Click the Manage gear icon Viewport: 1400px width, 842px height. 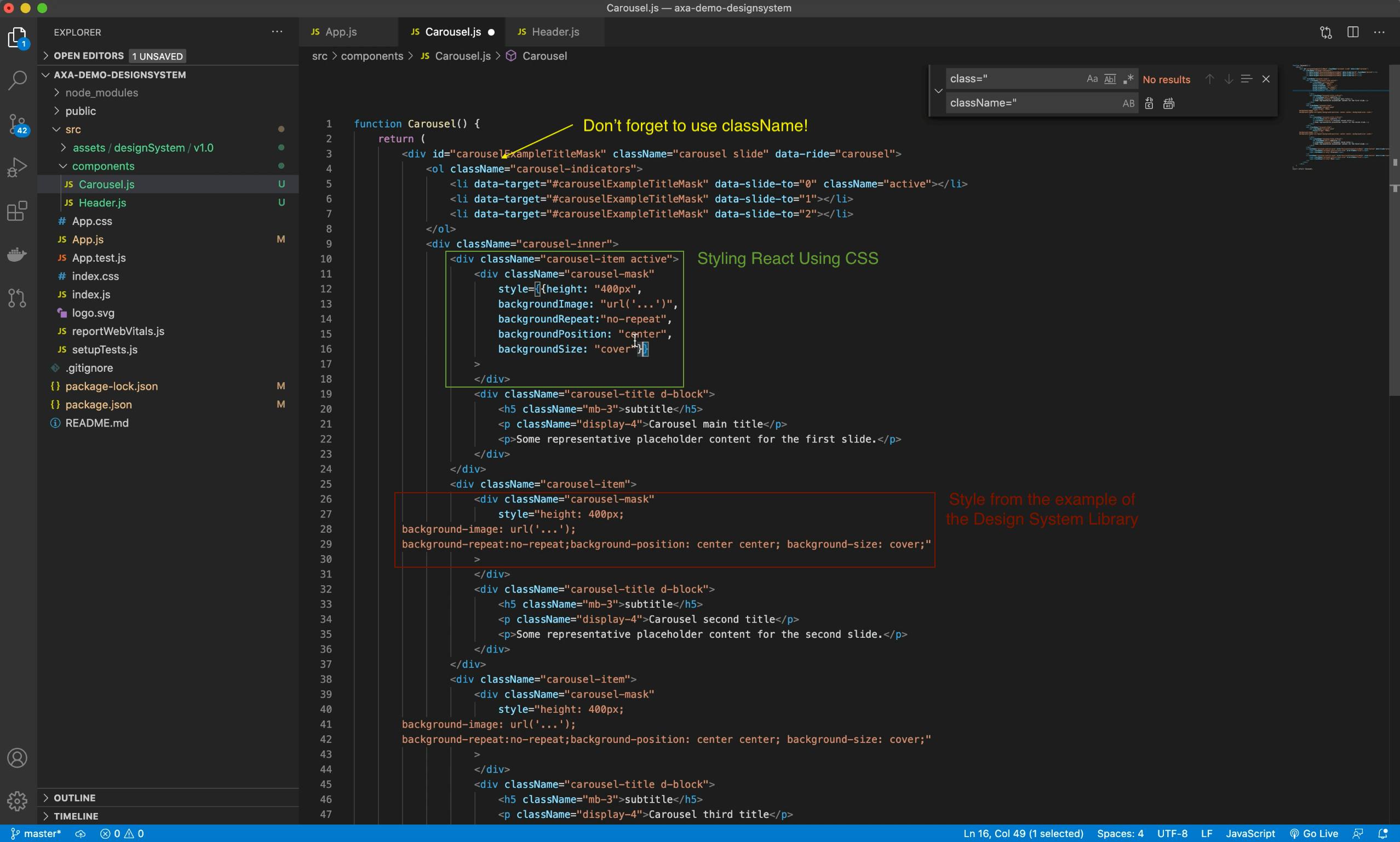[18, 801]
